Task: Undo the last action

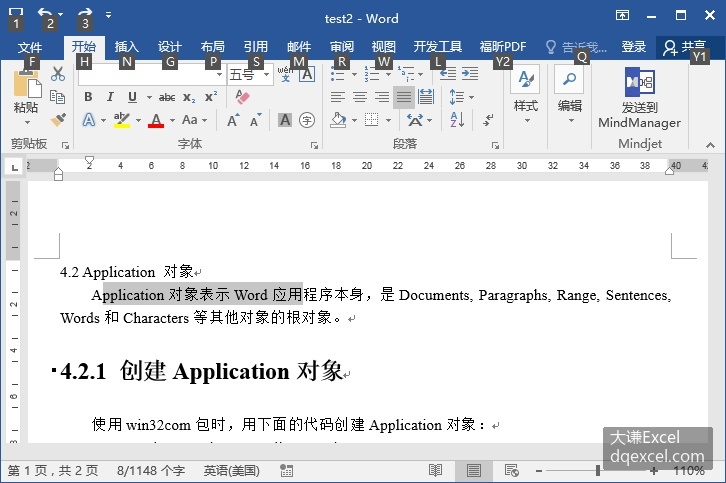Action: [x=45, y=13]
